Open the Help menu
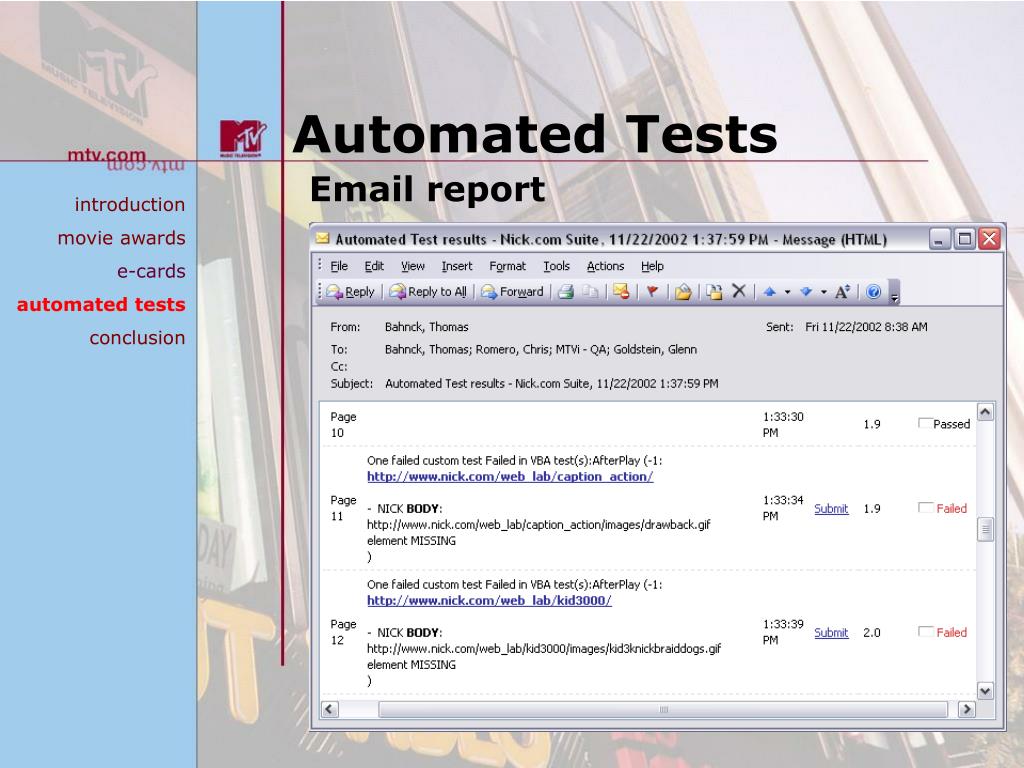 point(652,266)
